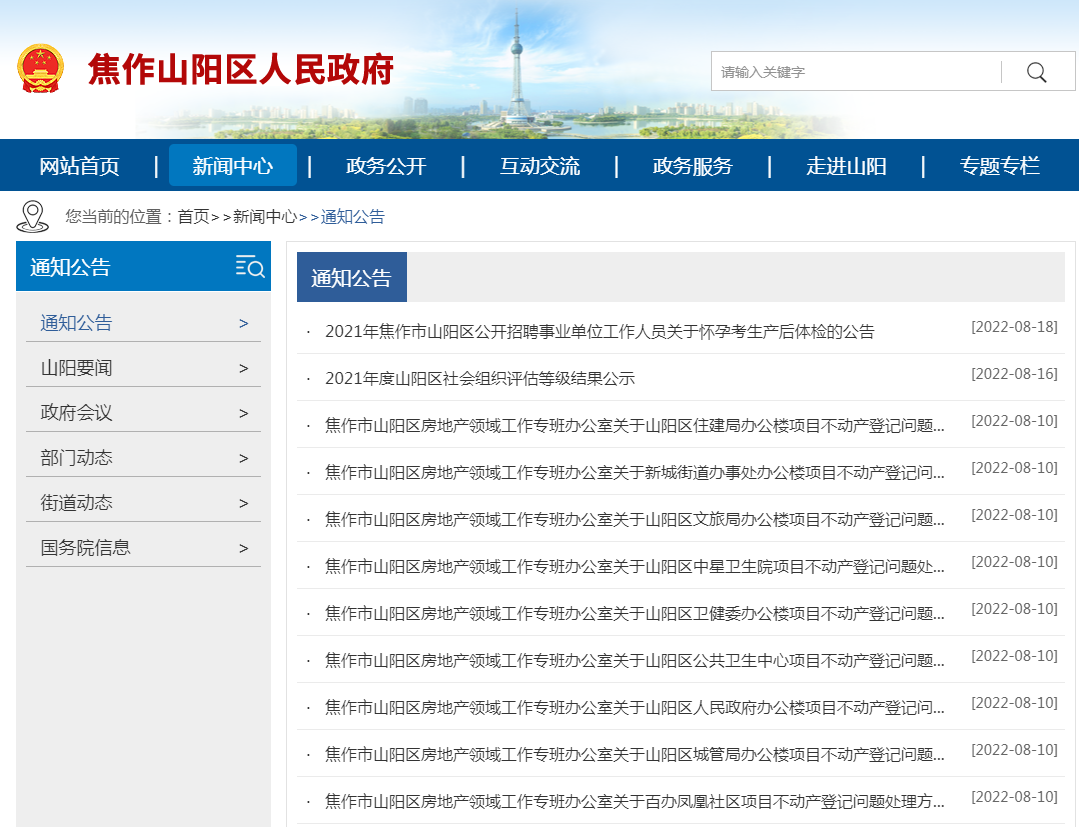Screen dimensions: 1079x827
Task: Open the 网站首页 navigation menu
Action: [x=79, y=166]
